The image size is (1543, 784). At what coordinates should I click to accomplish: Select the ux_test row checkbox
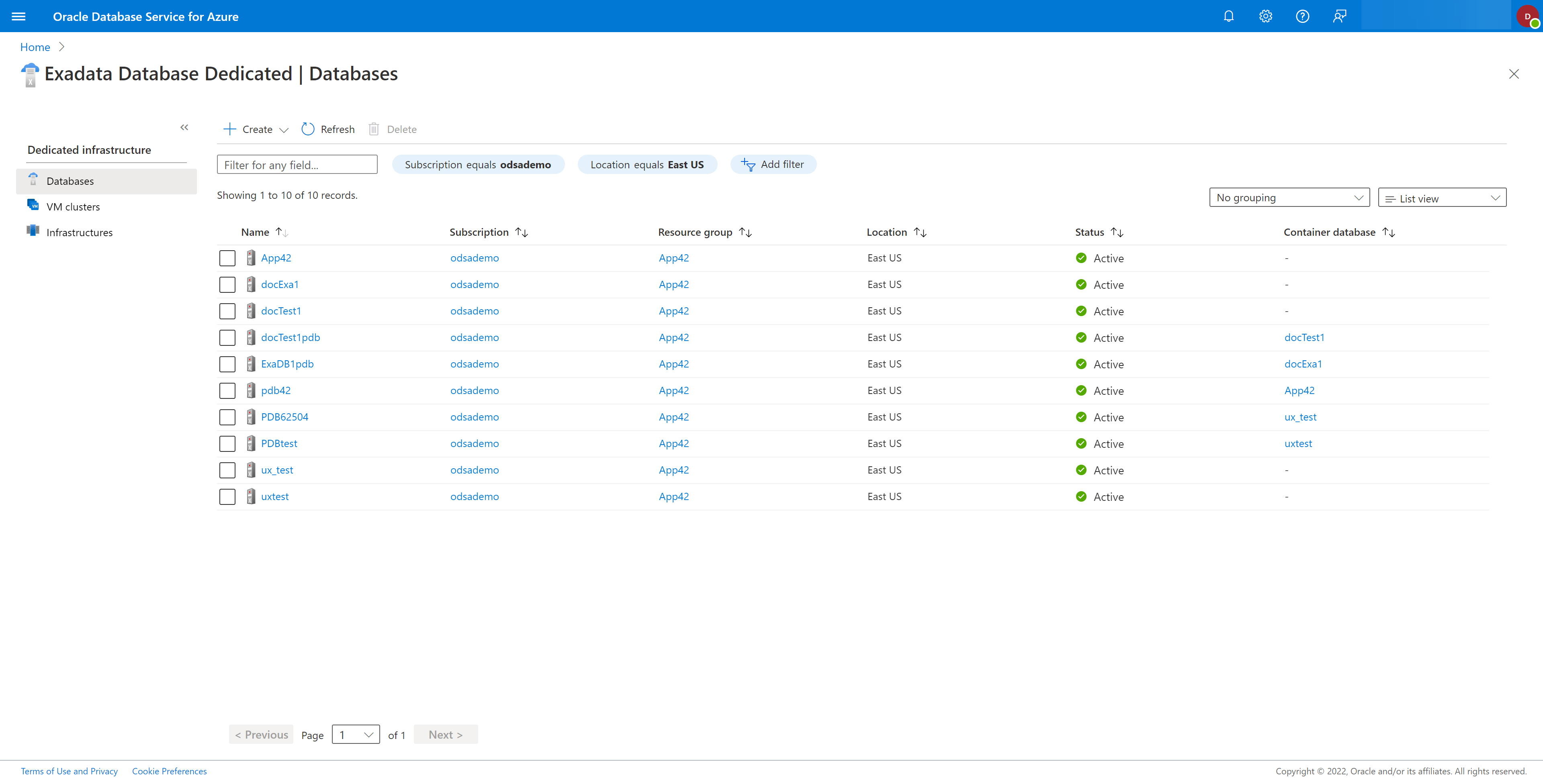[227, 470]
